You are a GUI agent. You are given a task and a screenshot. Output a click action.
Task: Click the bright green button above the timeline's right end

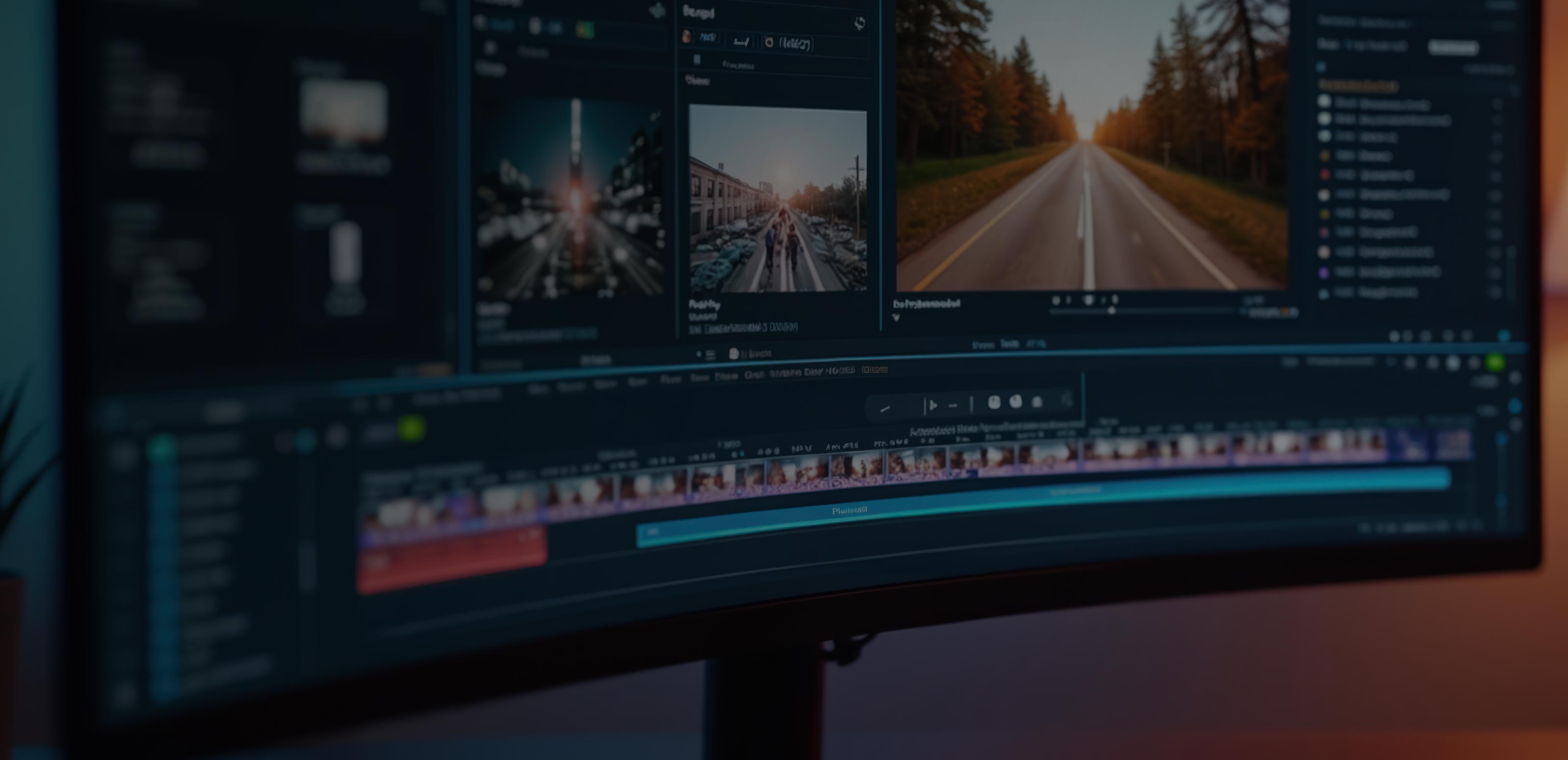tap(1495, 363)
